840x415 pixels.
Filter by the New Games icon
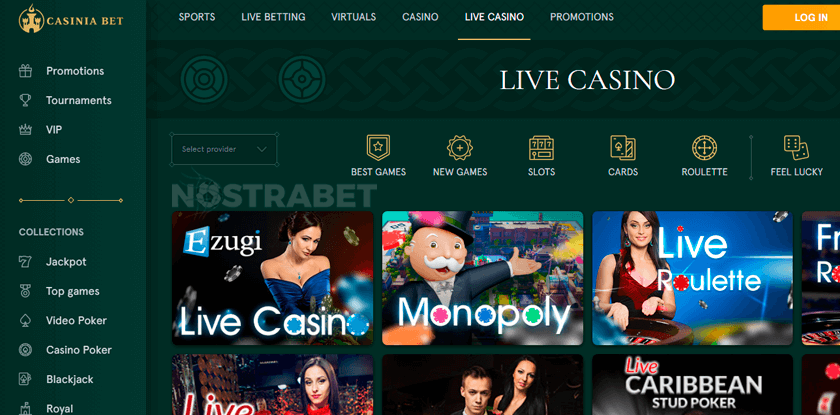point(460,147)
